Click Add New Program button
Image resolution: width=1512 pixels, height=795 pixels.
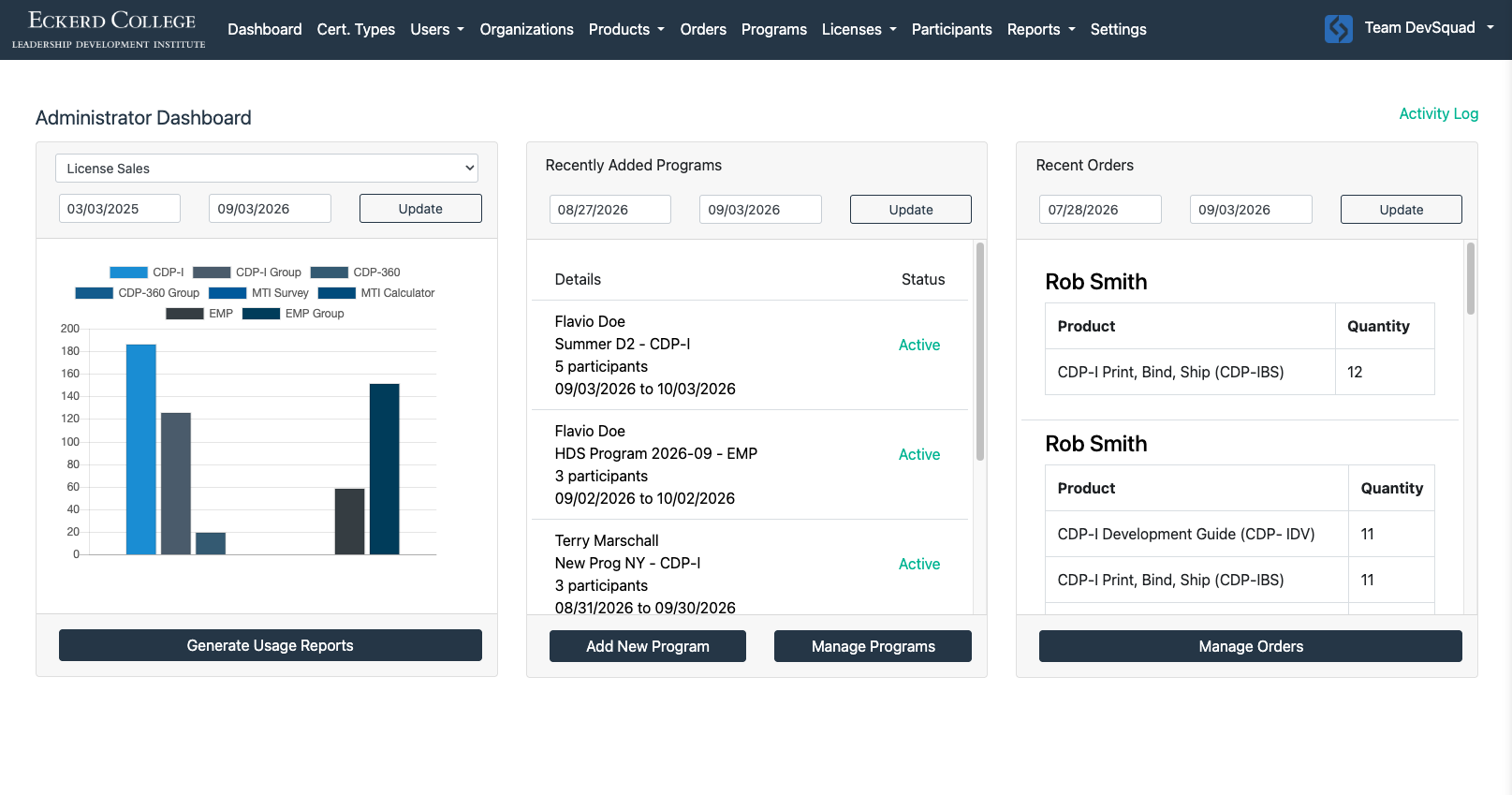coord(648,646)
